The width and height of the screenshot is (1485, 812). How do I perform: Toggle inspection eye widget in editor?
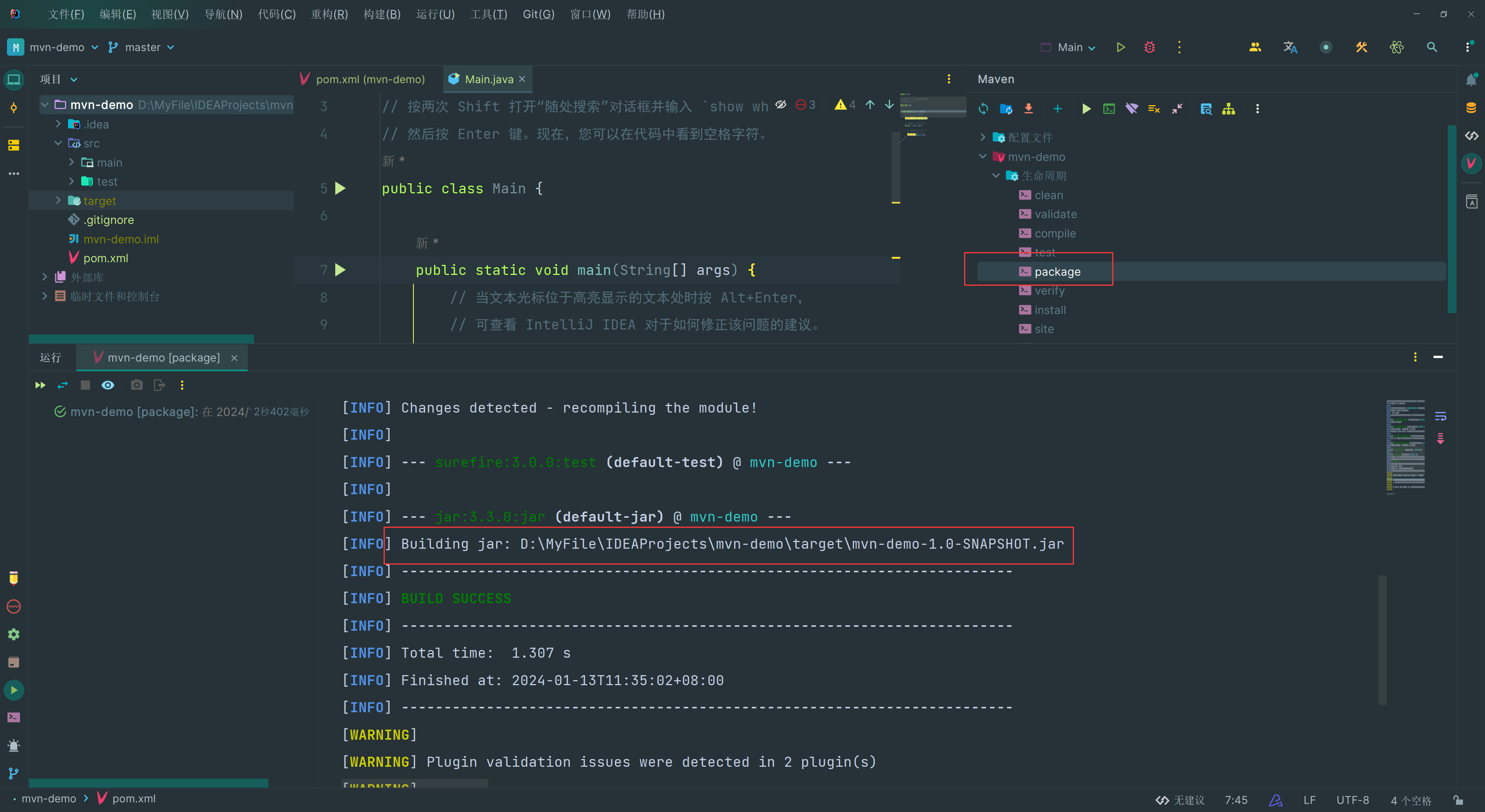(x=780, y=104)
